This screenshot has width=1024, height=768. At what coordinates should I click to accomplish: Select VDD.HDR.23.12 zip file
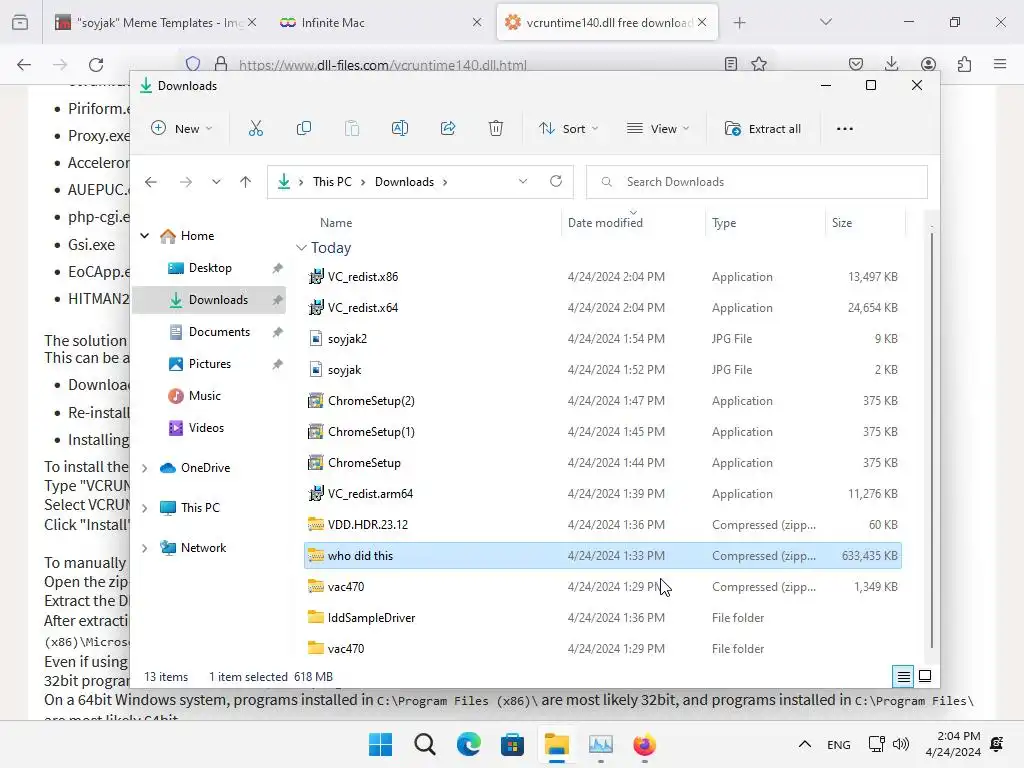602,524
